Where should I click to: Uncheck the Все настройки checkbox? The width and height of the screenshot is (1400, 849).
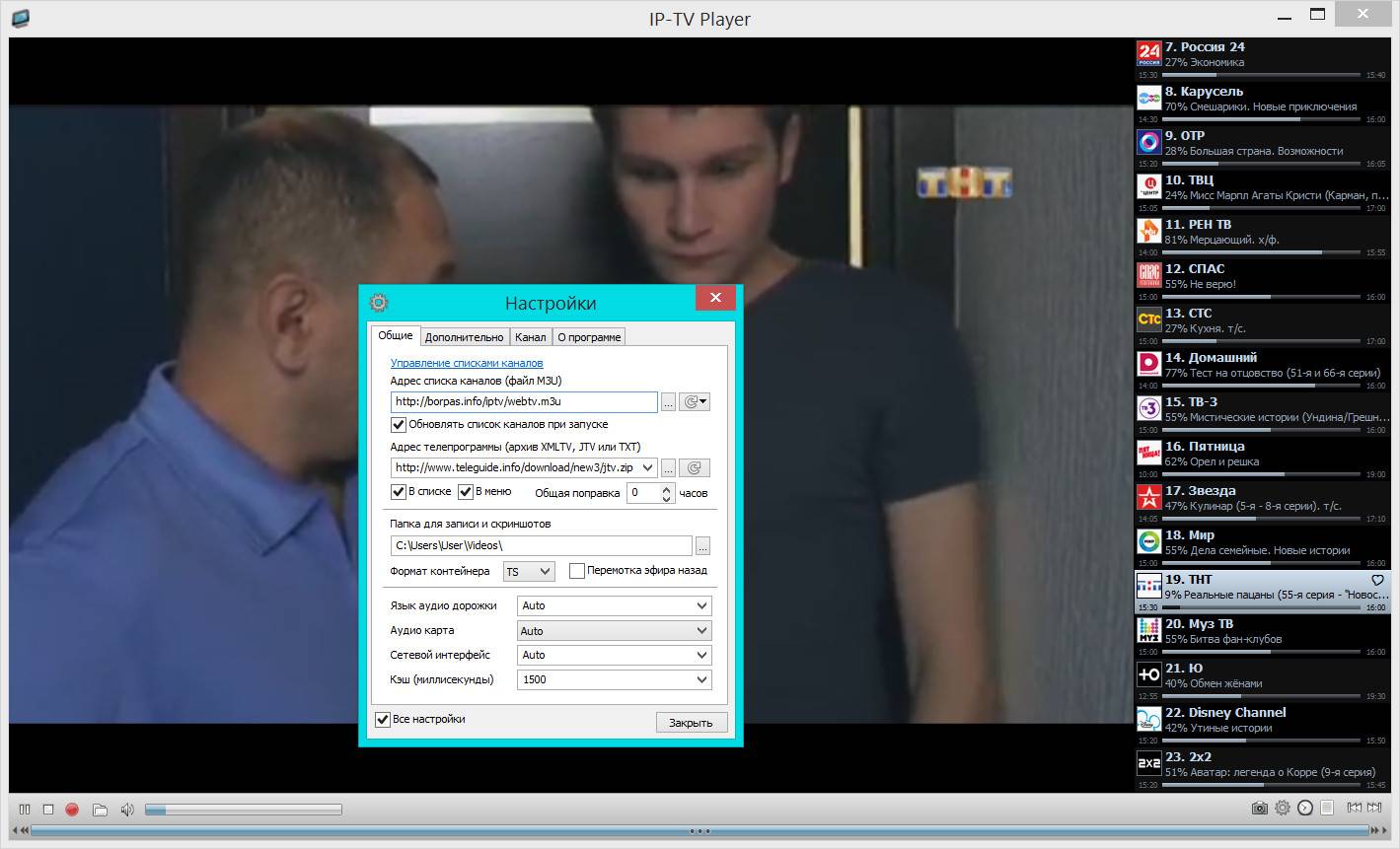(x=383, y=720)
